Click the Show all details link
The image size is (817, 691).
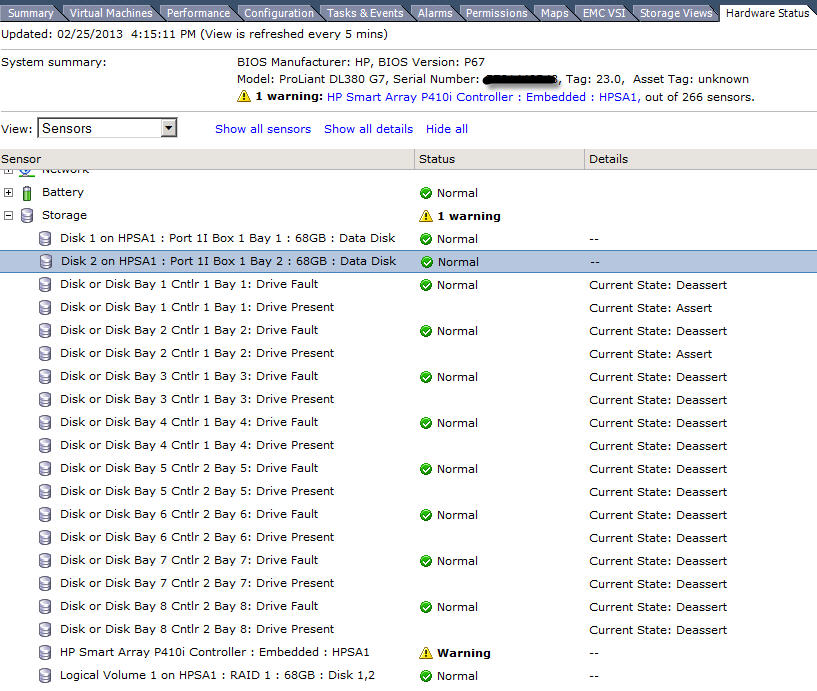[x=368, y=129]
